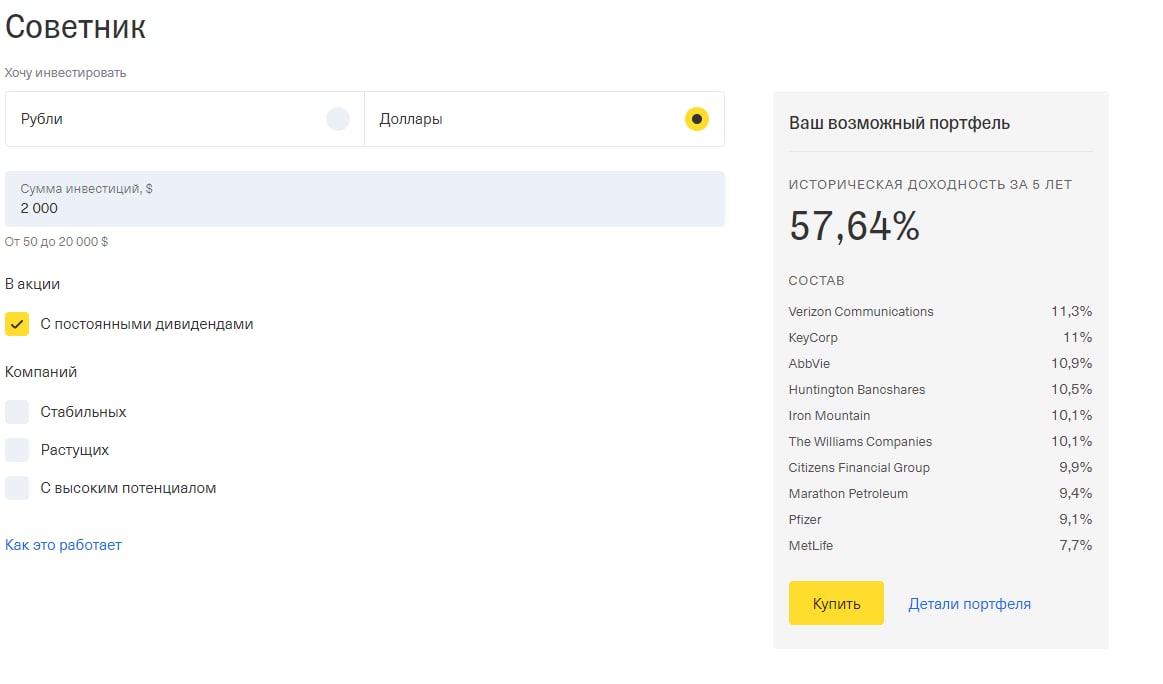Check the Стабильных companies checkbox

pyautogui.click(x=17, y=412)
